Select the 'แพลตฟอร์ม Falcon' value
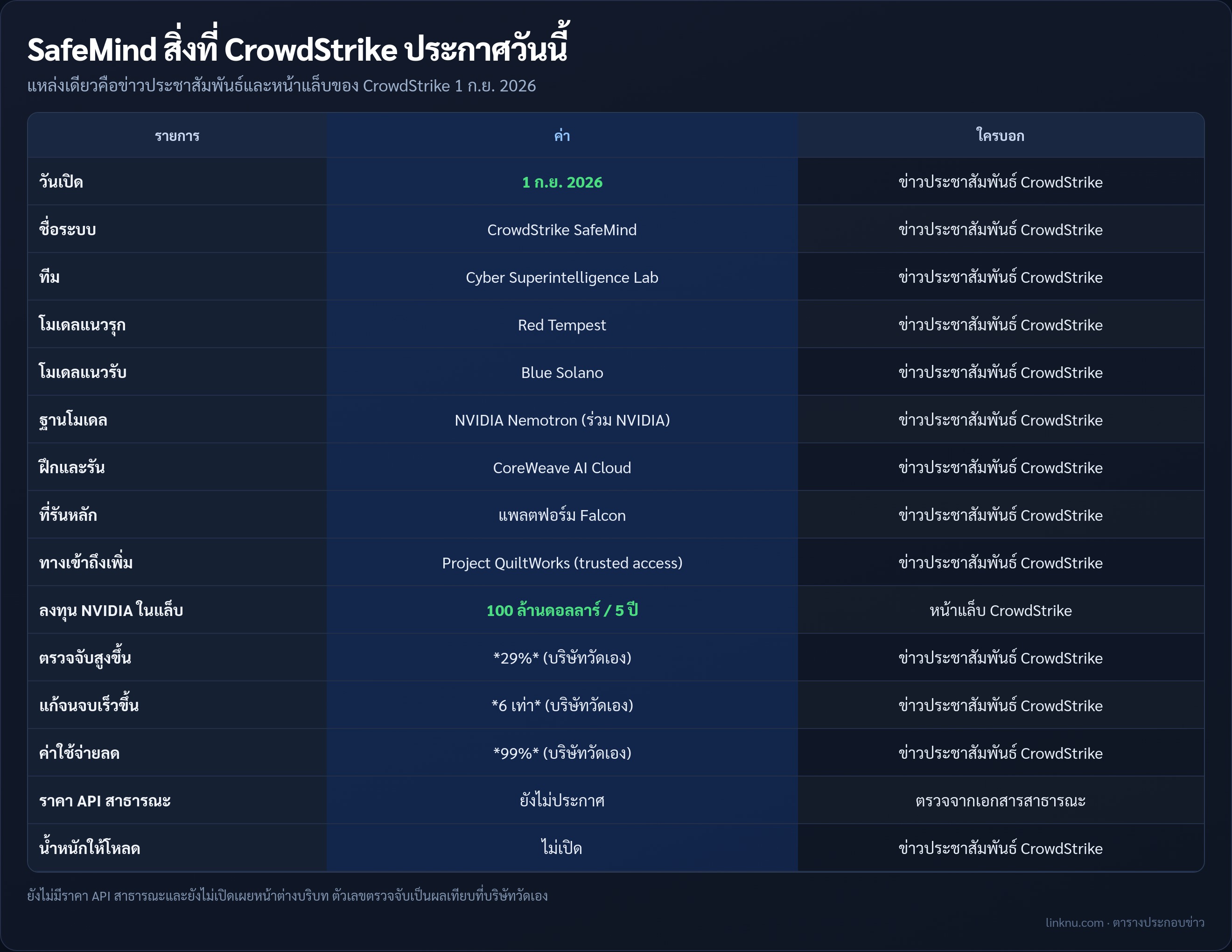This screenshot has width=1232, height=952. click(562, 516)
